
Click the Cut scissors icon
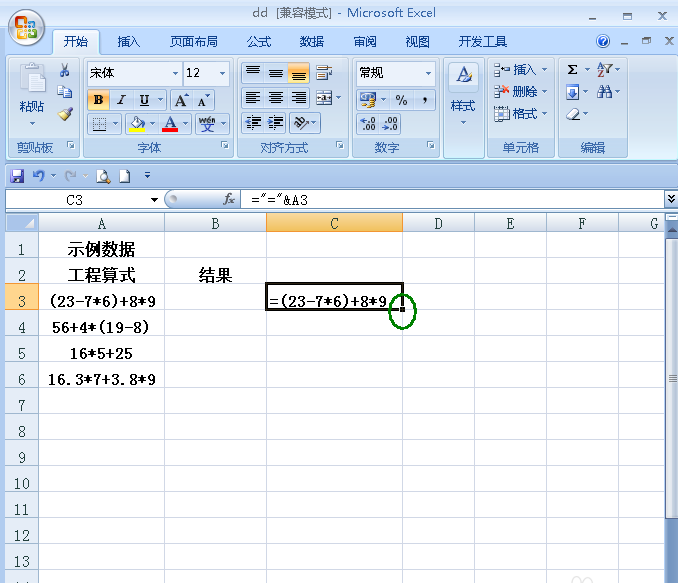(x=65, y=71)
